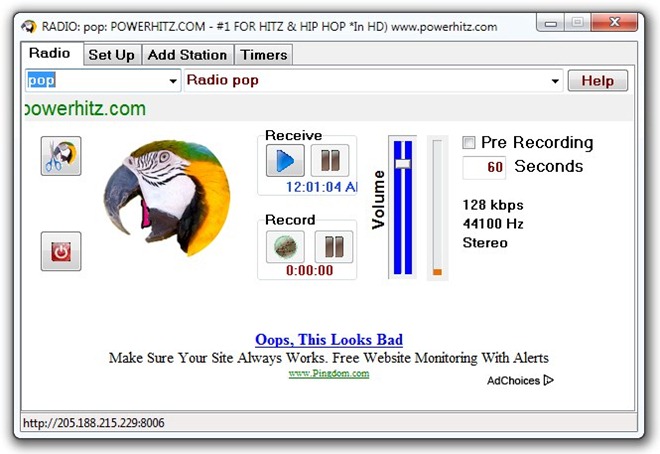Pause the recording in the Record group
Viewport: 660px width, 454px height.
click(334, 247)
